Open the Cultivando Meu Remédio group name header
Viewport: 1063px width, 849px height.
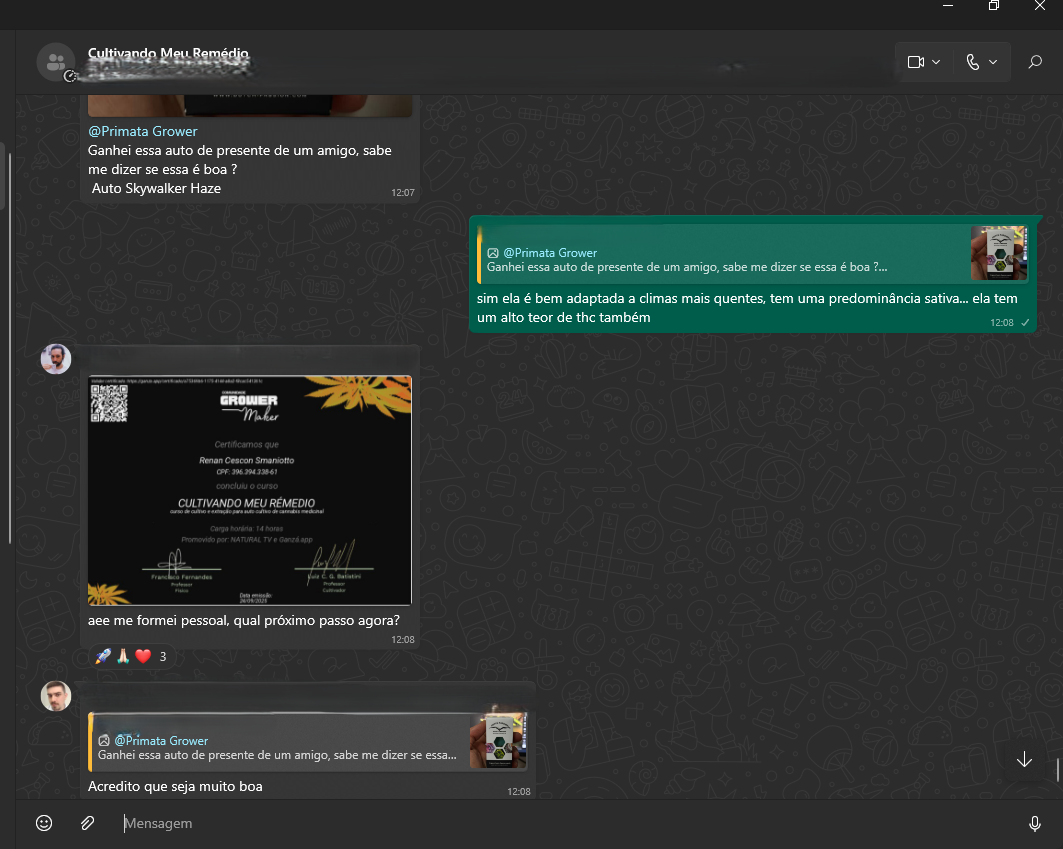(x=166, y=53)
